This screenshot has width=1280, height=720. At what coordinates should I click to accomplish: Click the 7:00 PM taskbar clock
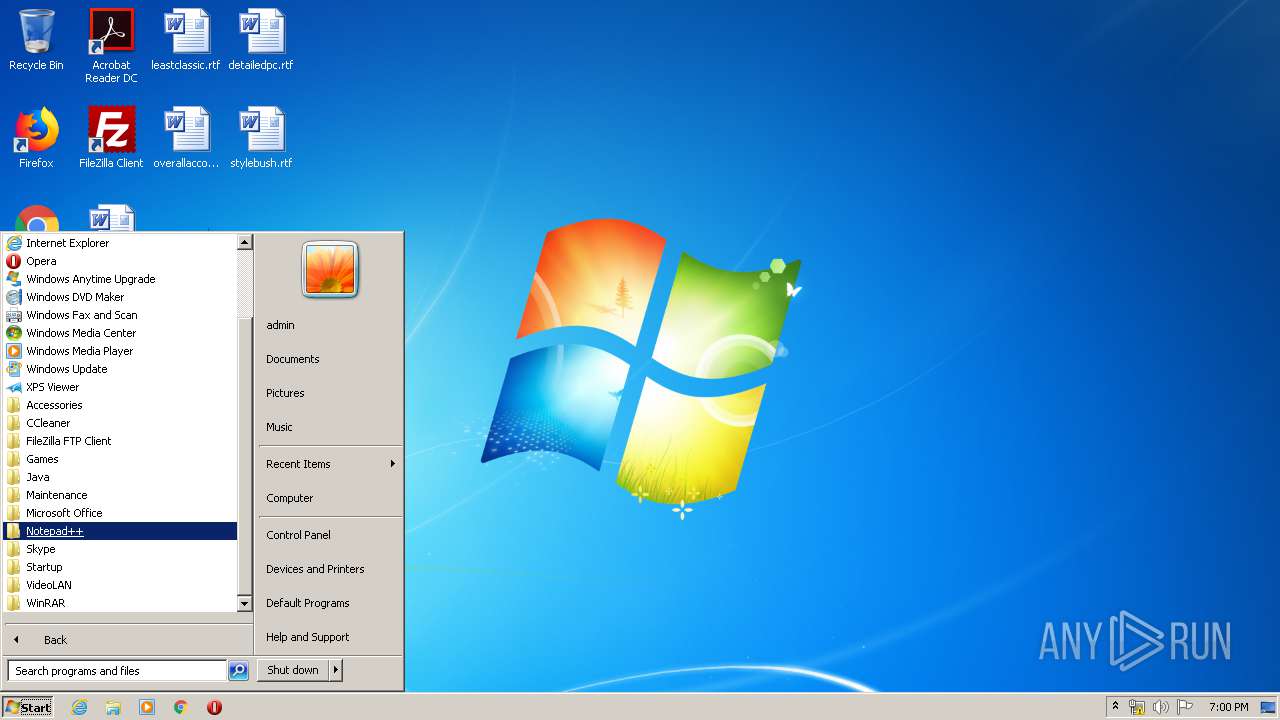(1229, 707)
